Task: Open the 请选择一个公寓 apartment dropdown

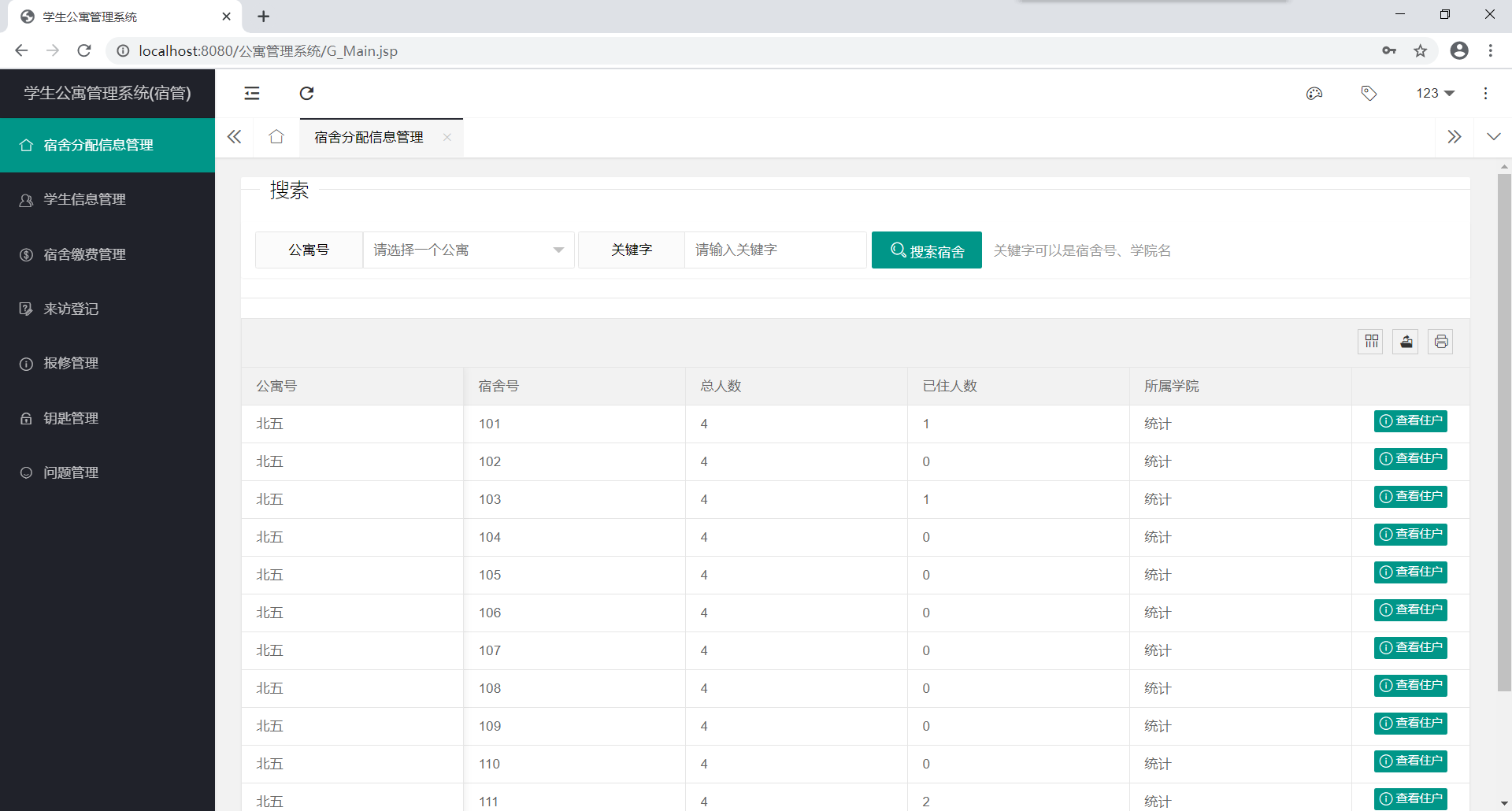Action: tap(468, 250)
